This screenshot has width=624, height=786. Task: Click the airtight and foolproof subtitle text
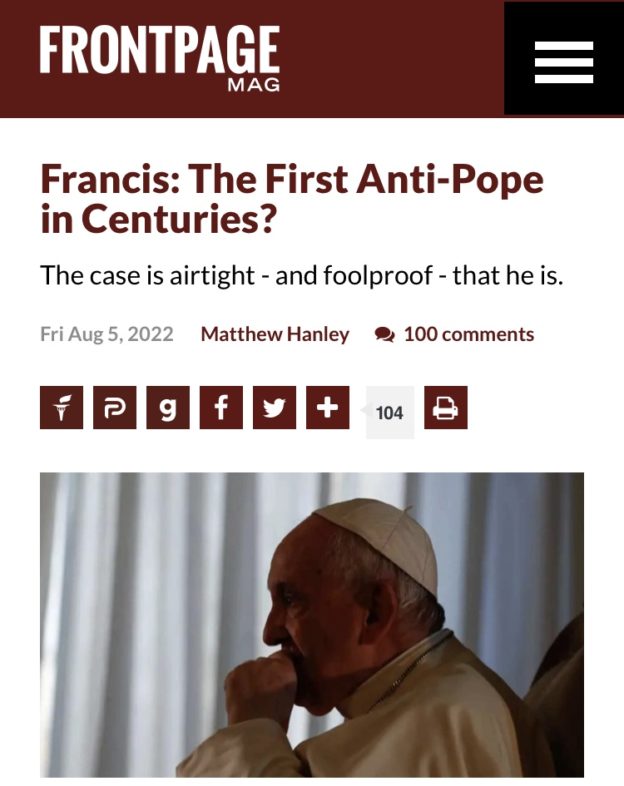pyautogui.click(x=302, y=275)
